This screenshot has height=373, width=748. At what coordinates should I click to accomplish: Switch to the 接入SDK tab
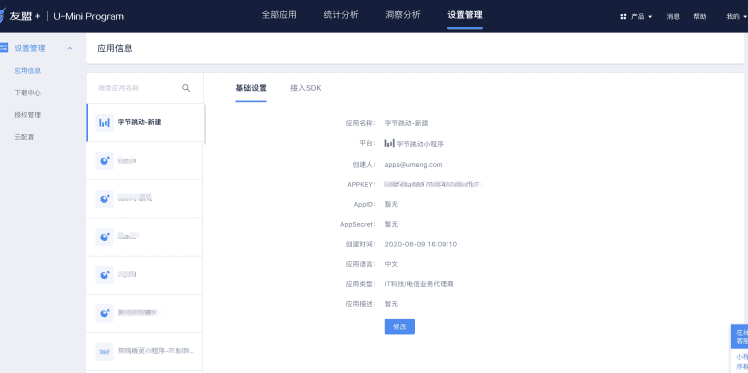306,88
